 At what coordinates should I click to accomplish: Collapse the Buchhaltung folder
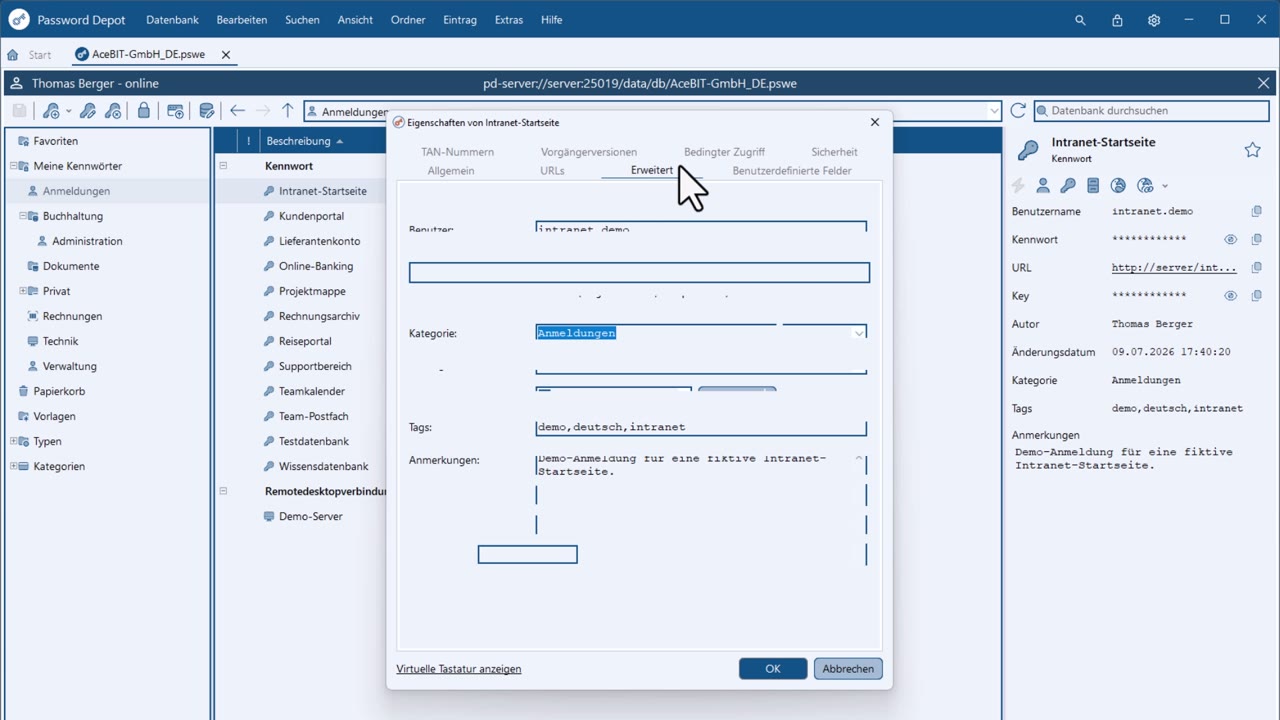[x=23, y=216]
